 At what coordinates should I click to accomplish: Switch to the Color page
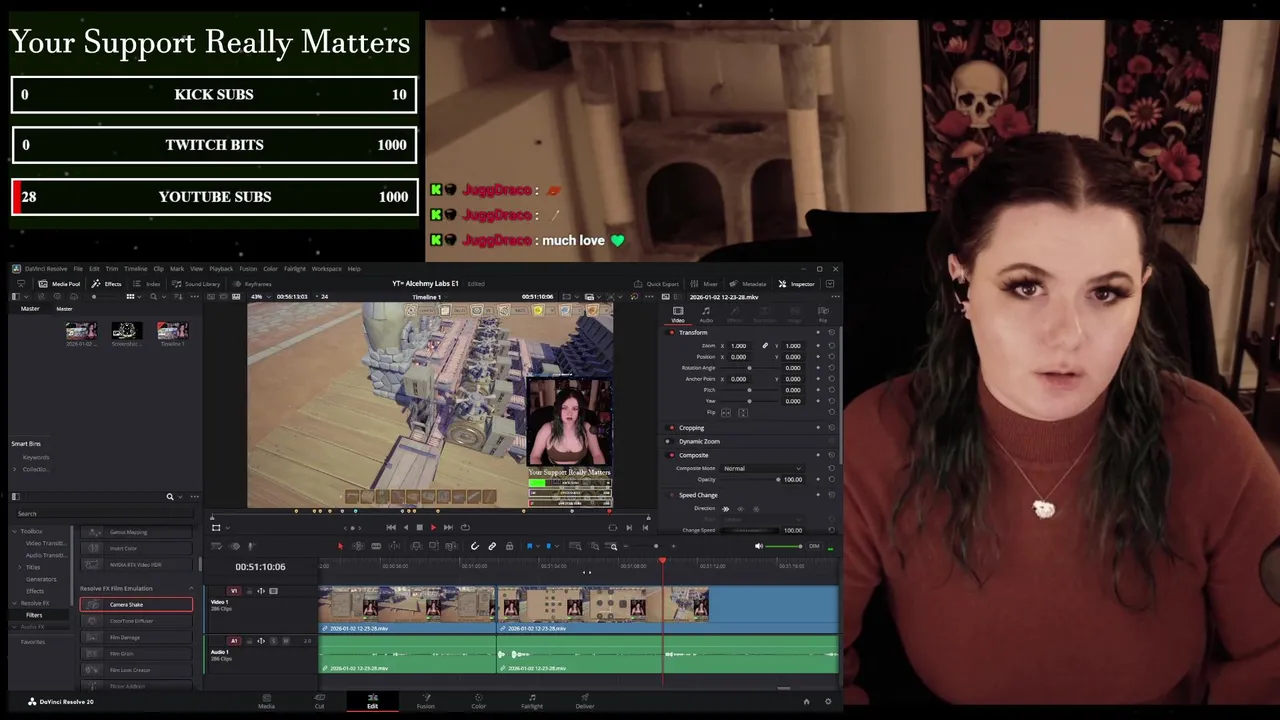478,701
